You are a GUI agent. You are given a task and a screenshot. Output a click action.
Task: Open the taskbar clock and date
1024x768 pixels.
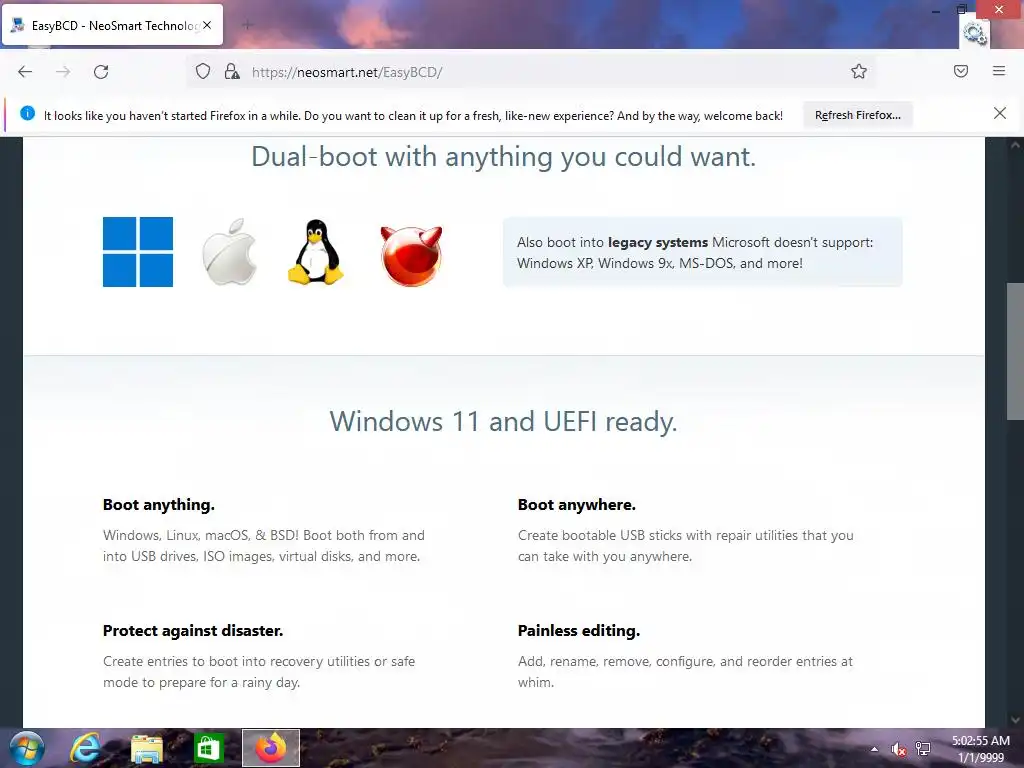[980, 749]
